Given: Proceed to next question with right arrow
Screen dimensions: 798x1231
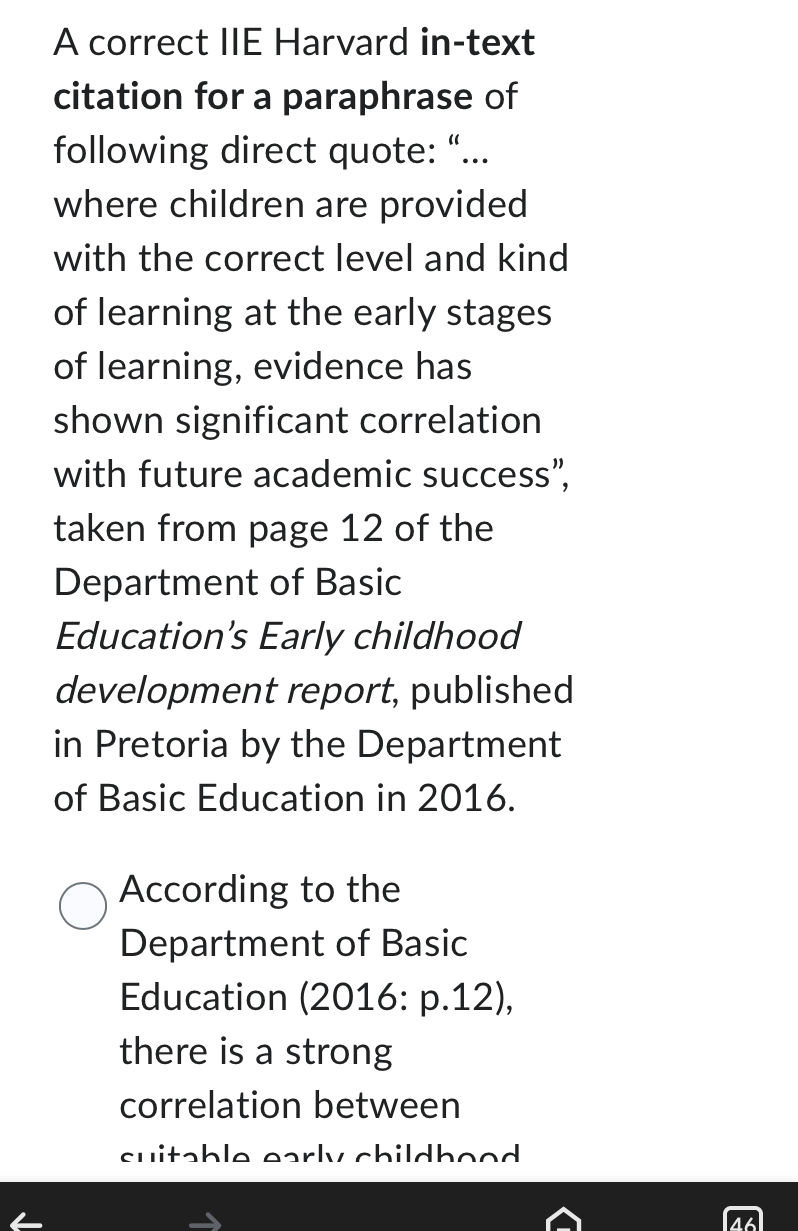Looking at the screenshot, I should pyautogui.click(x=206, y=1222).
